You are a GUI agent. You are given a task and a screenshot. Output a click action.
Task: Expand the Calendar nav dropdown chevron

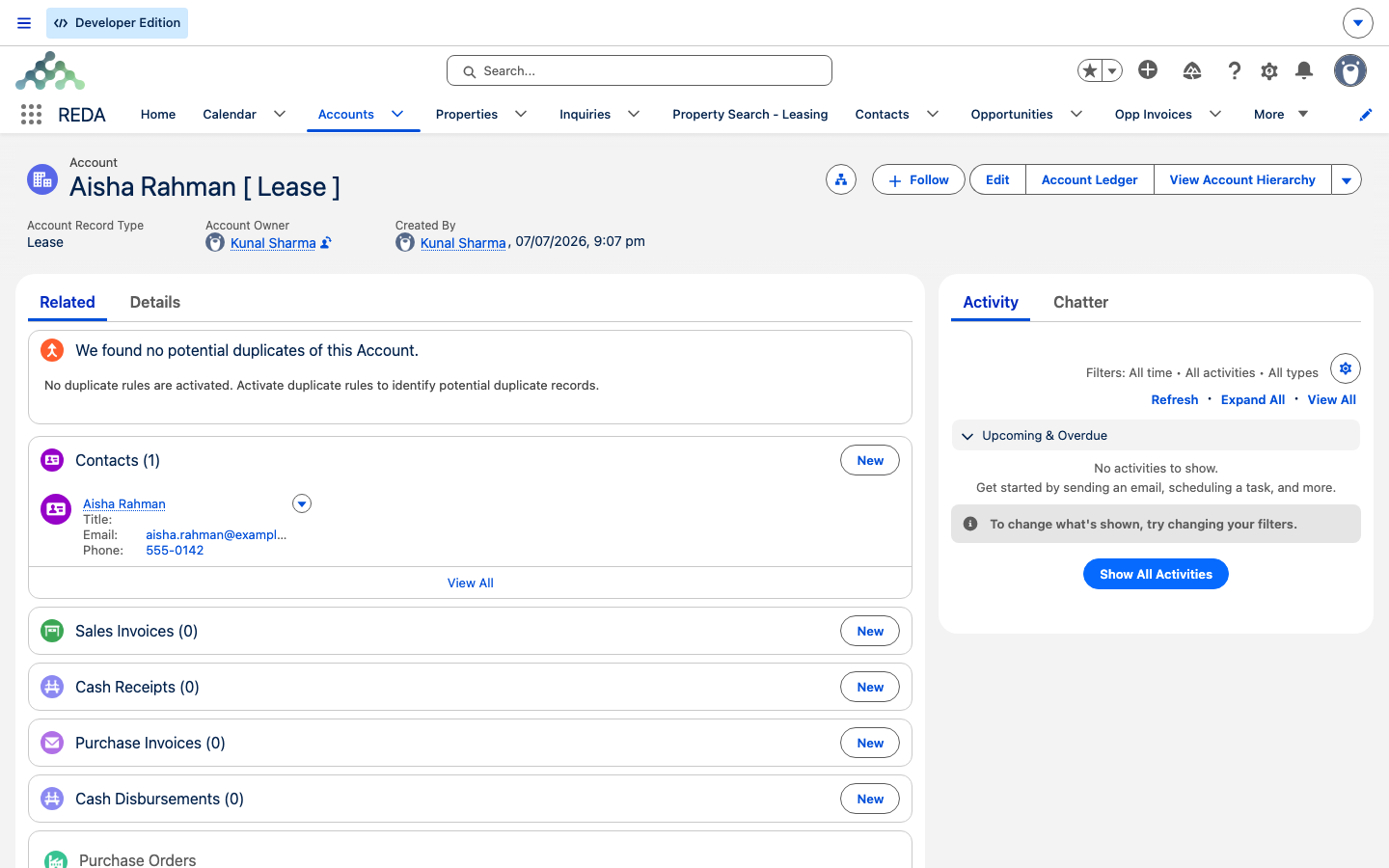pyautogui.click(x=280, y=114)
